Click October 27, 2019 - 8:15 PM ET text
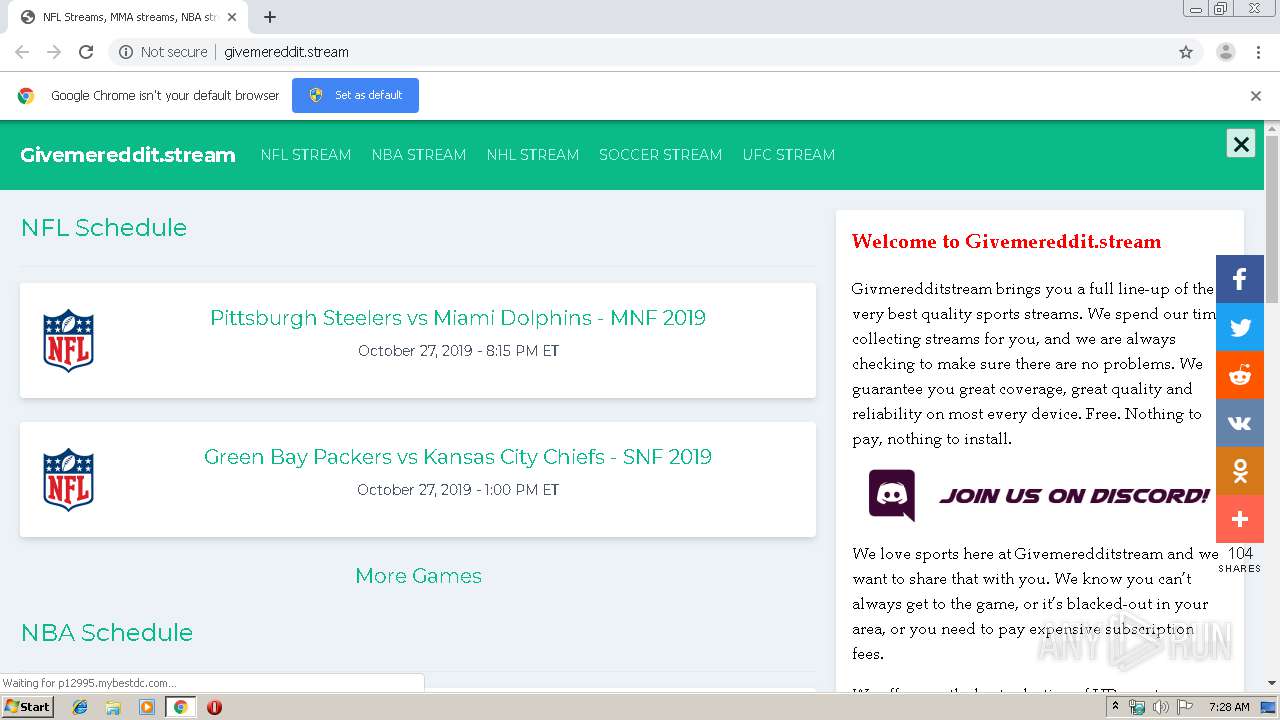Viewport: 1280px width, 720px height. pyautogui.click(x=458, y=351)
